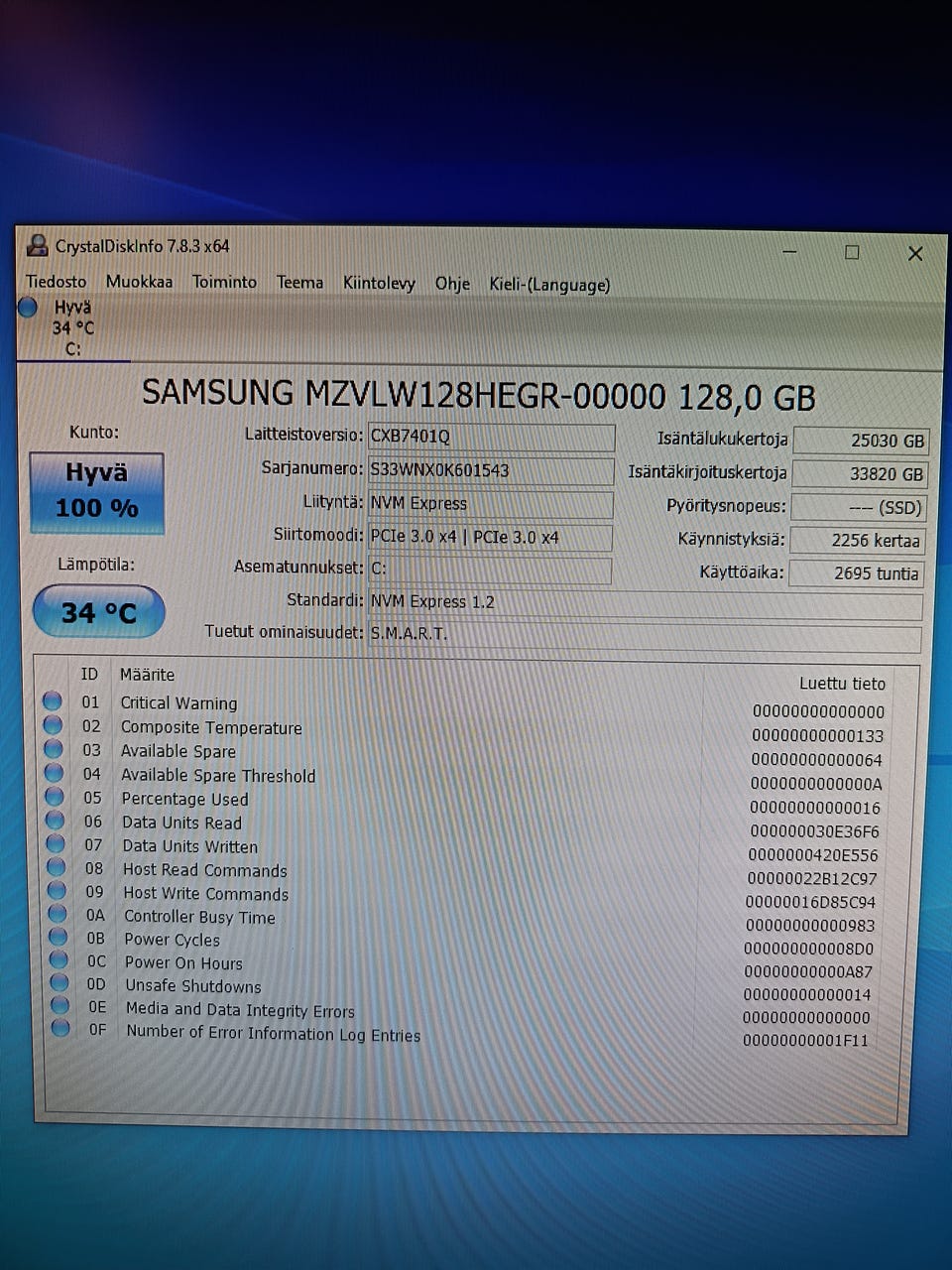
Task: Select the C: drive status circle icon
Action: 28,308
